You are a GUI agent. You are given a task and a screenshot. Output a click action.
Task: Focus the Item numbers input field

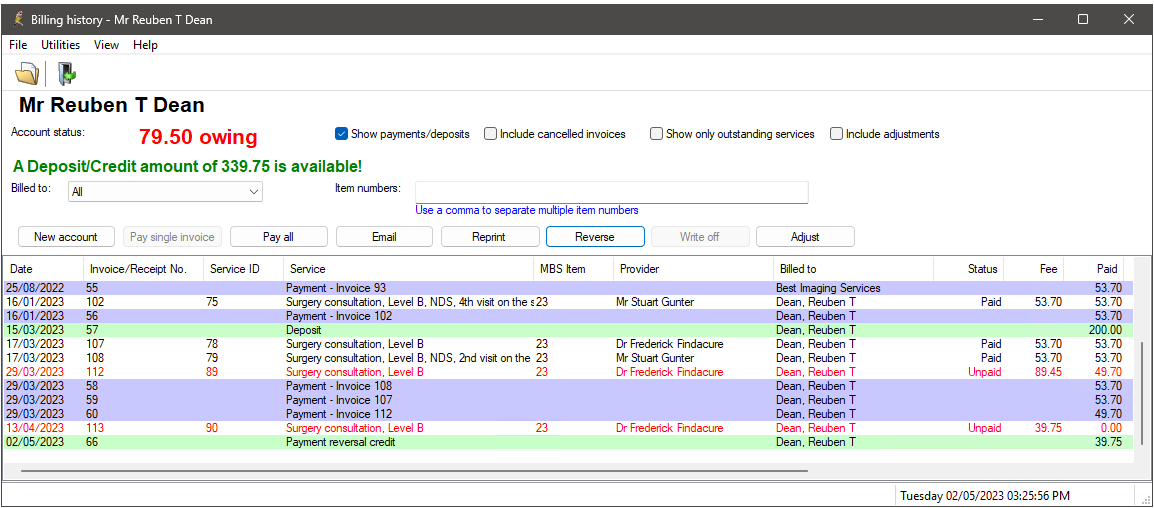[x=612, y=192]
